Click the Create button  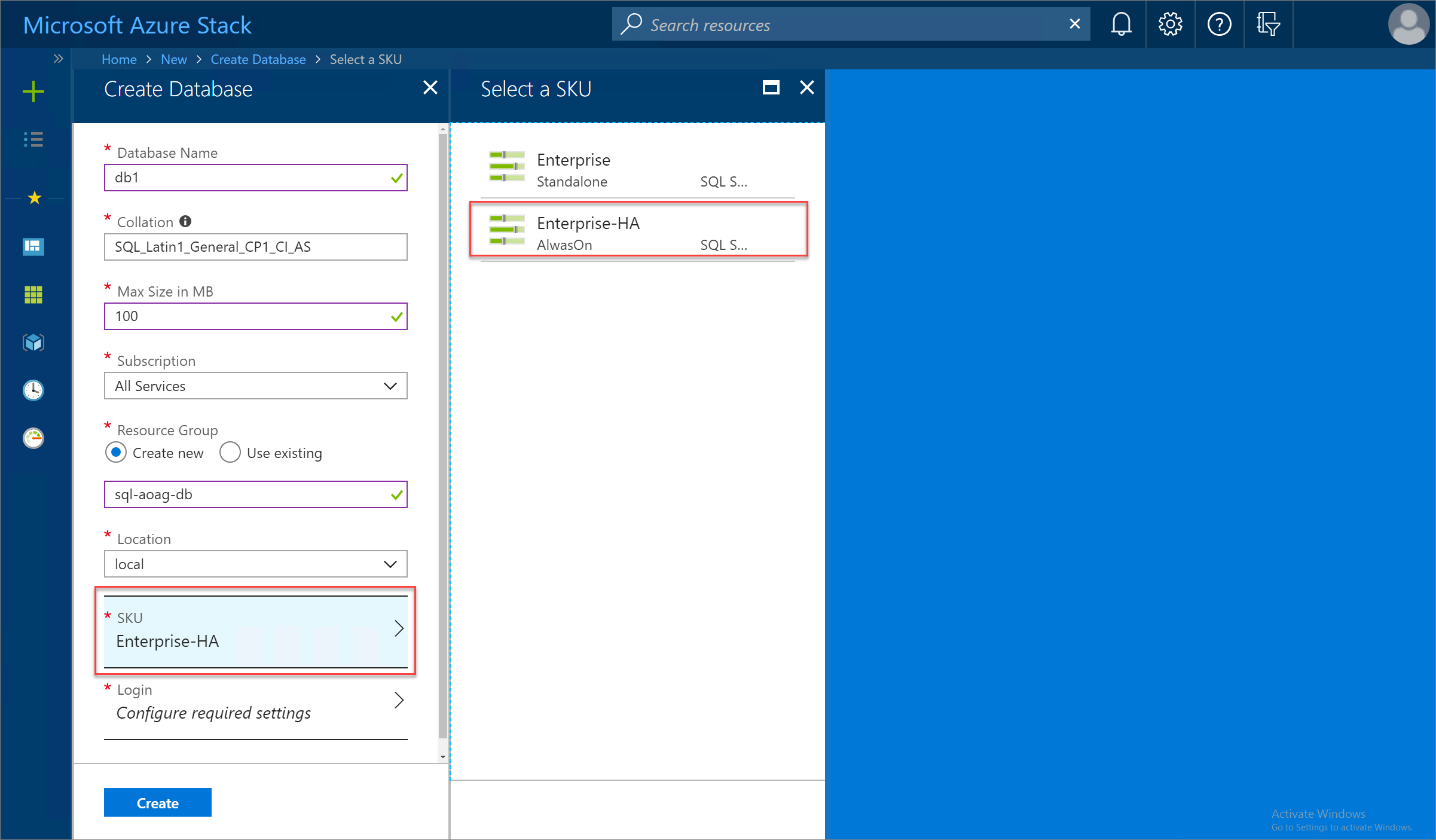158,802
